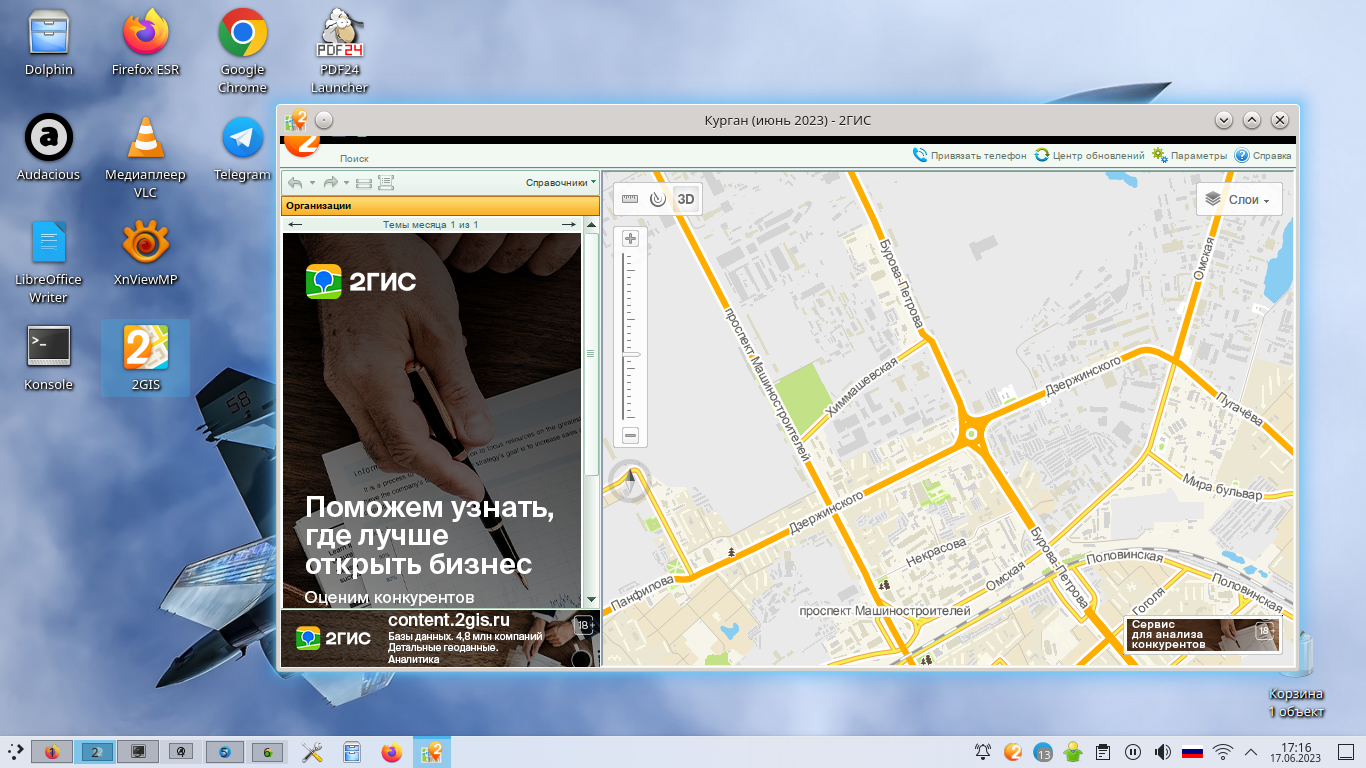Open Dolphin file manager desktop icon

point(49,44)
